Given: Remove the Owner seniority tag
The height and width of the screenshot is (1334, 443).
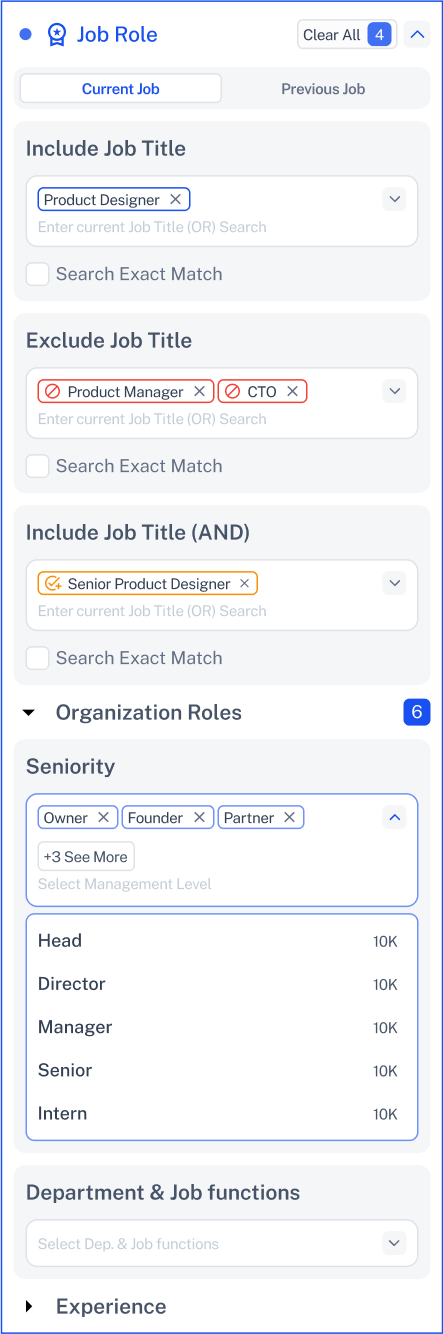Looking at the screenshot, I should point(103,818).
